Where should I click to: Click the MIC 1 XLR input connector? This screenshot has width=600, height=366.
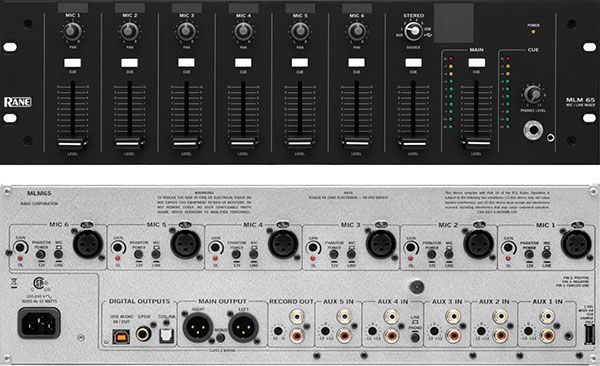[x=576, y=244]
